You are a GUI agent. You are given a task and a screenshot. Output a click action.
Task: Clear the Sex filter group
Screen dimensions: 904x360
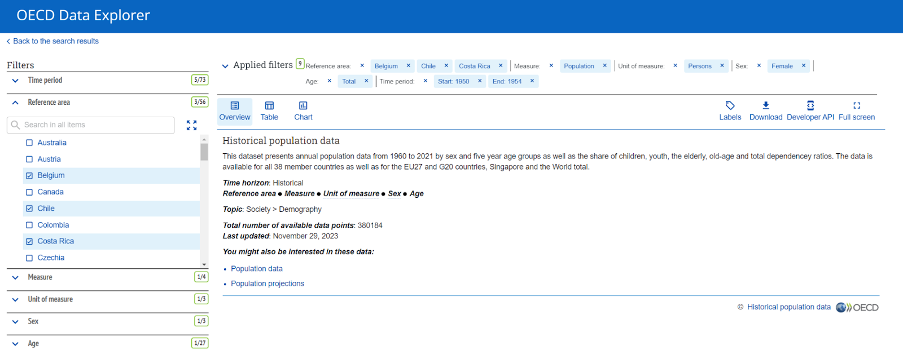click(759, 66)
